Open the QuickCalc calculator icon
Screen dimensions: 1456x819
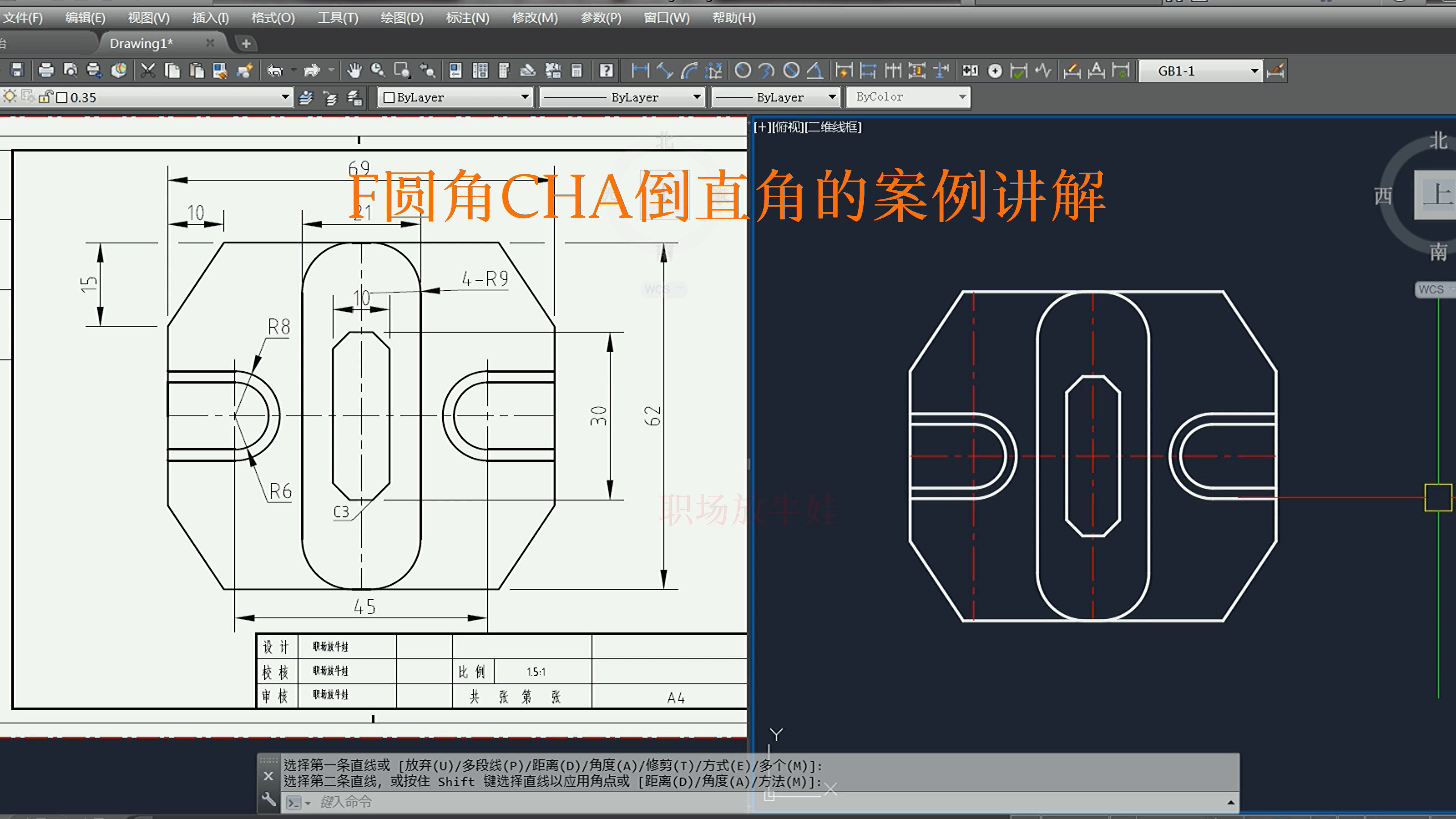[x=576, y=70]
